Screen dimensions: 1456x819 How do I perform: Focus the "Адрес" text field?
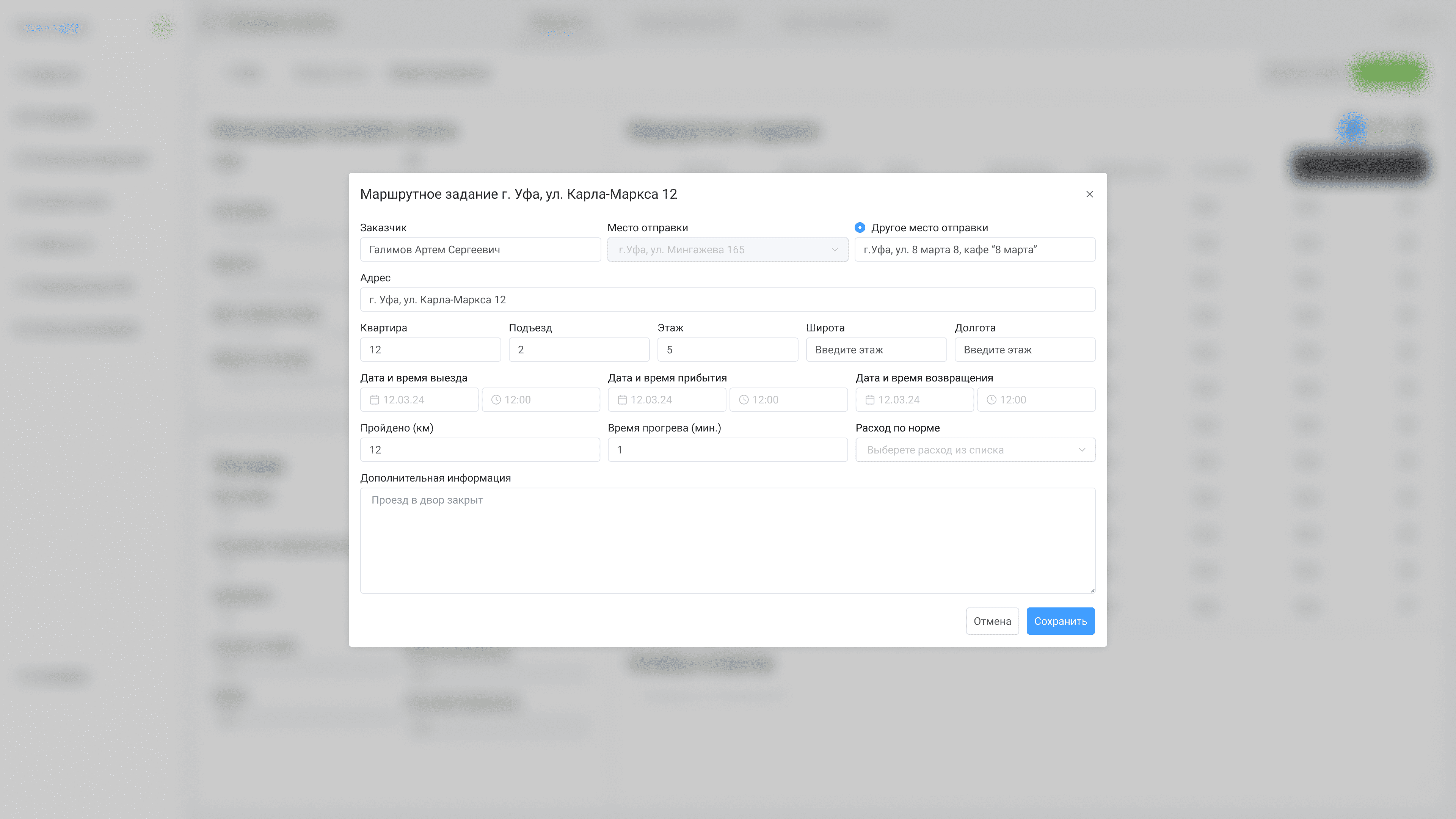click(x=727, y=300)
